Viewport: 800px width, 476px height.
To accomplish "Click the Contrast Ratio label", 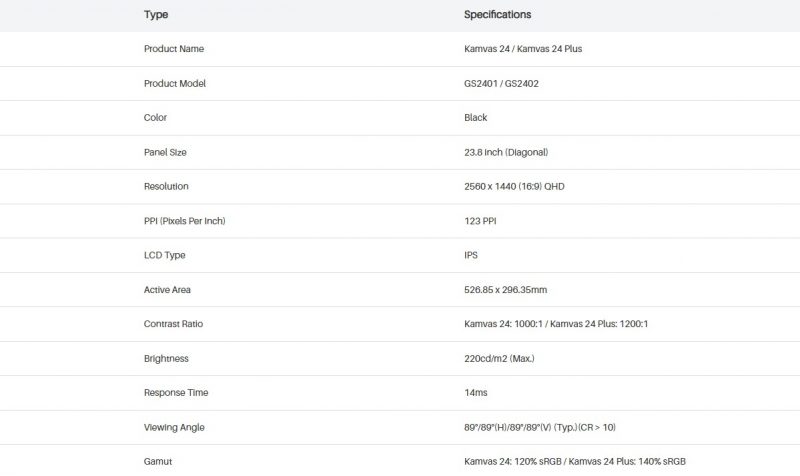I will coord(173,324).
